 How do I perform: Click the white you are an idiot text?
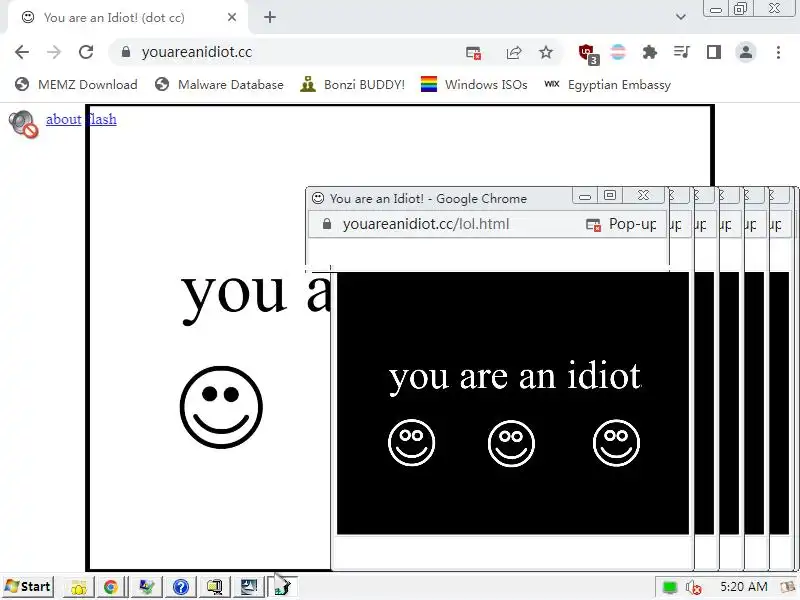(x=514, y=377)
